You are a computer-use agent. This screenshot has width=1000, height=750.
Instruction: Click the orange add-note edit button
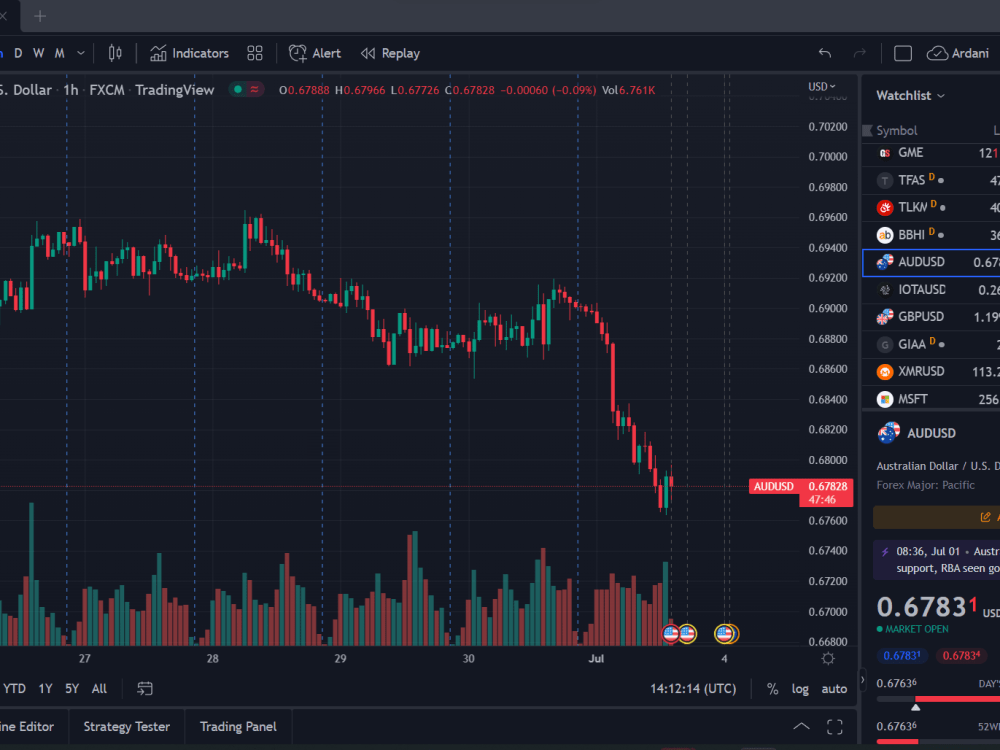[x=938, y=517]
